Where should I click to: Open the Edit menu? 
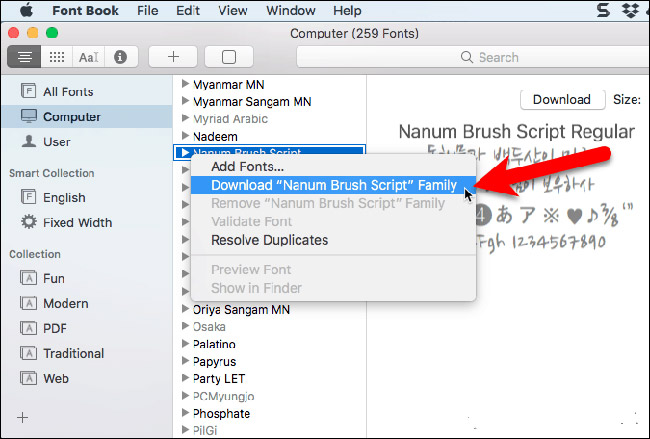pyautogui.click(x=188, y=10)
